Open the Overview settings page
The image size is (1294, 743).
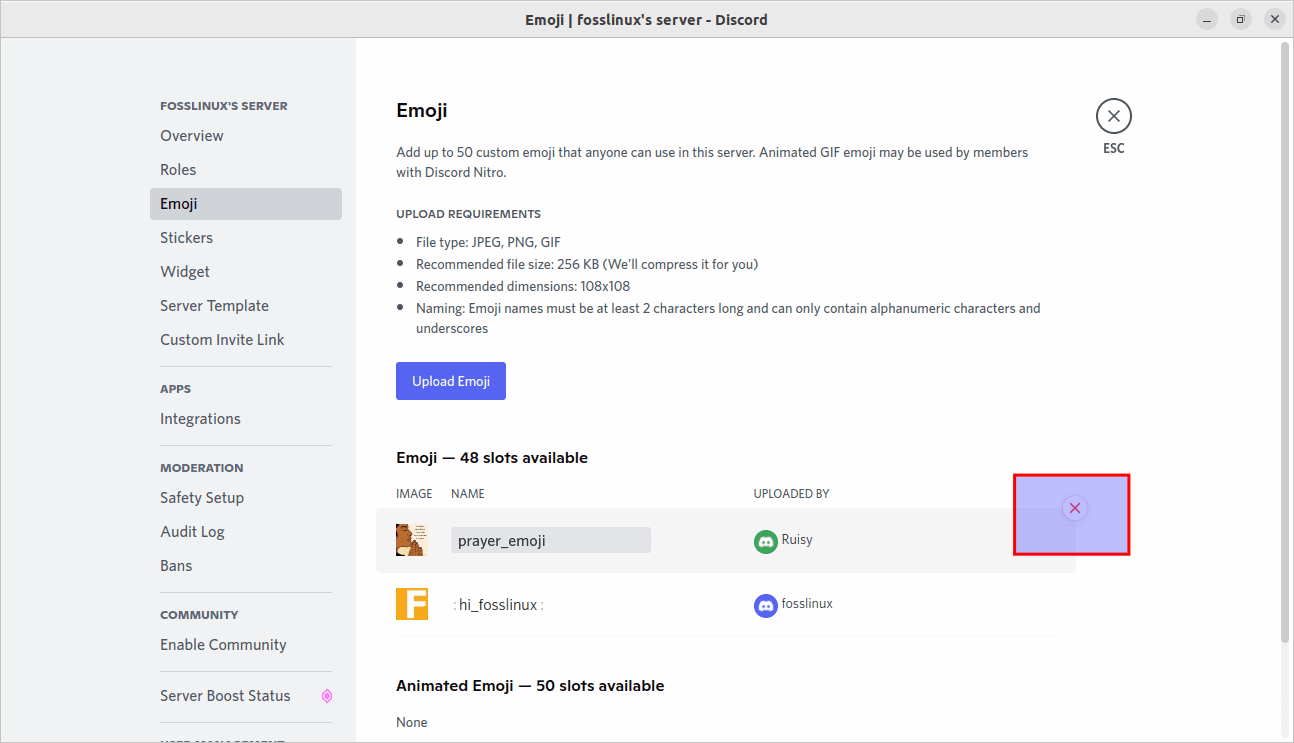point(246,136)
